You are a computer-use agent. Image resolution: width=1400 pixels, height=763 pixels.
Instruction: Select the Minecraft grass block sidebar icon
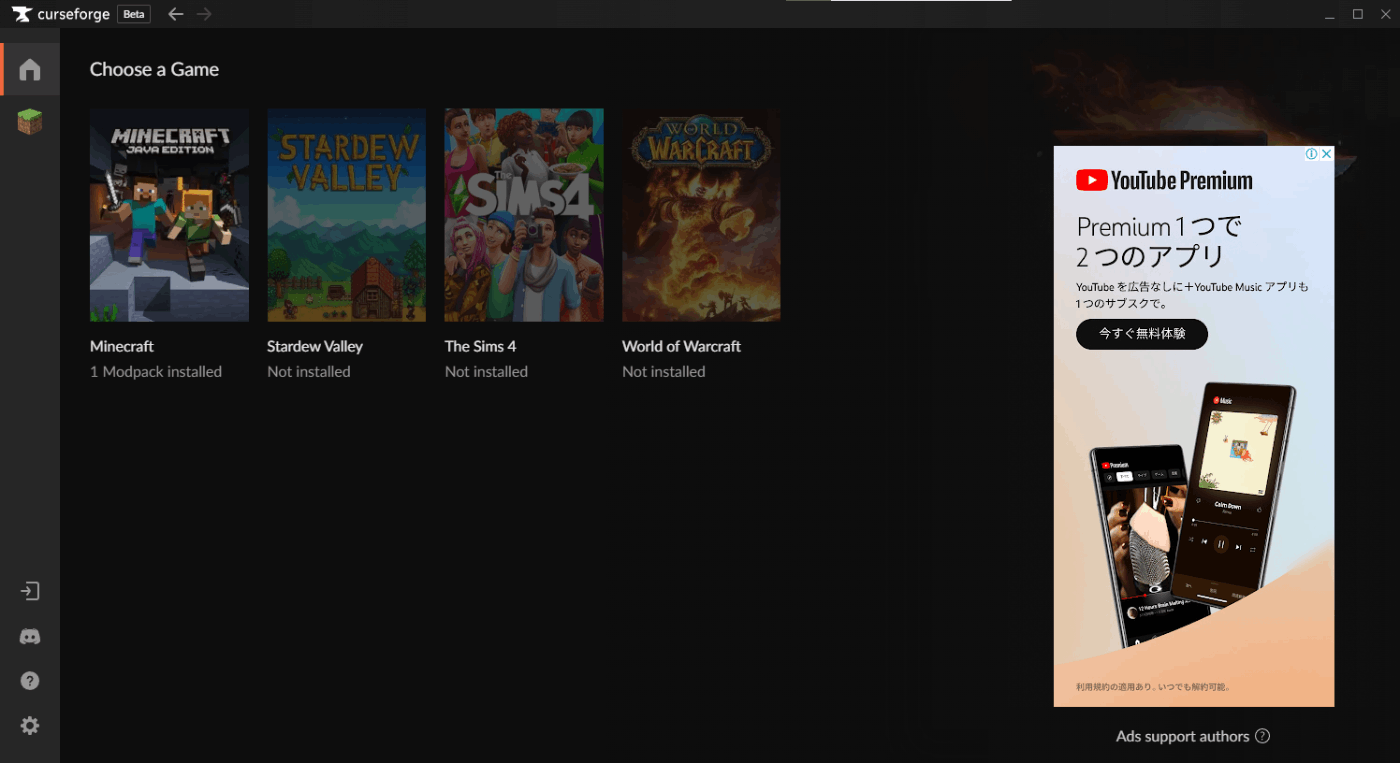click(30, 123)
